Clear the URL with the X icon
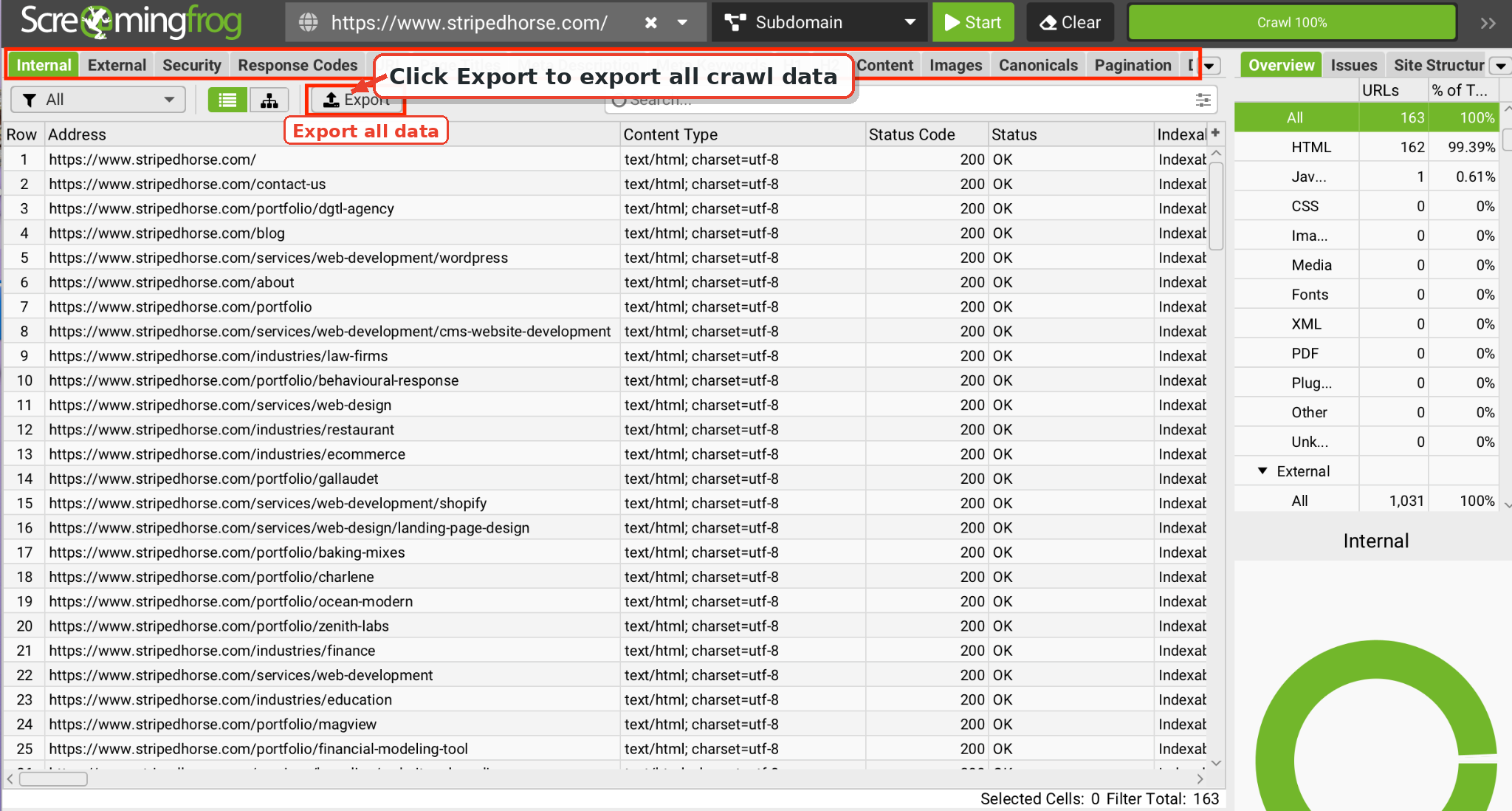Image resolution: width=1512 pixels, height=811 pixels. [x=650, y=22]
